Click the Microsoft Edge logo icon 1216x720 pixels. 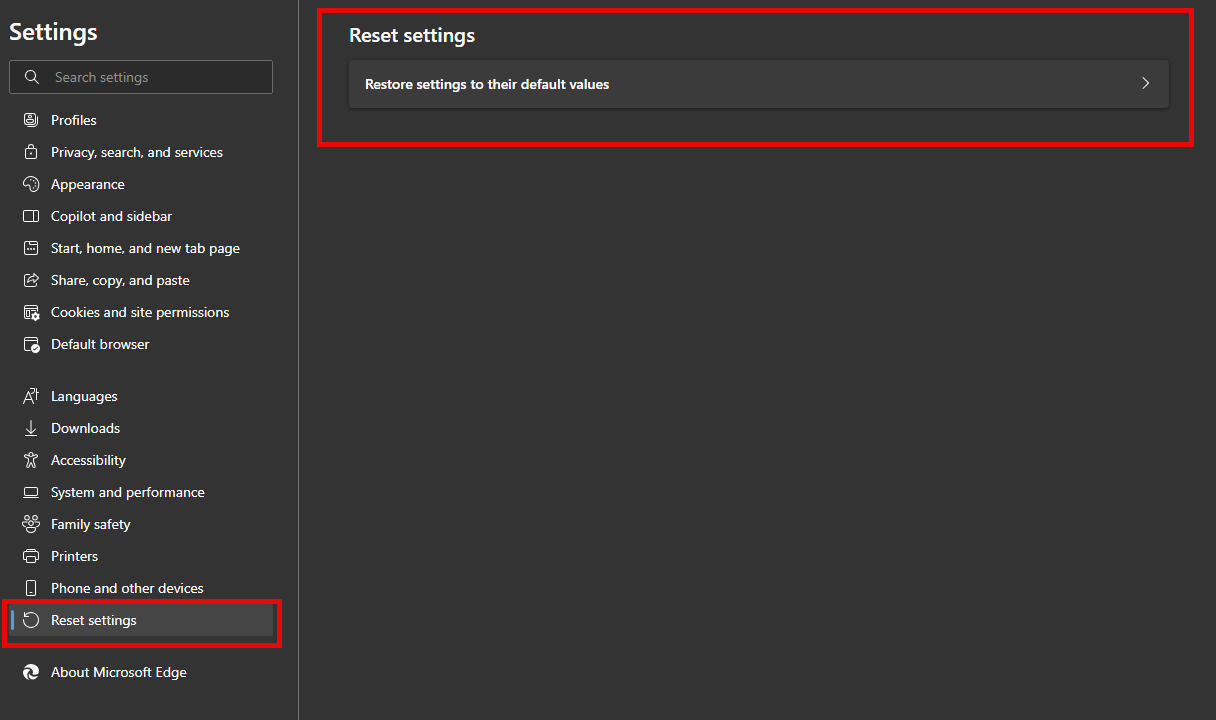coord(31,672)
